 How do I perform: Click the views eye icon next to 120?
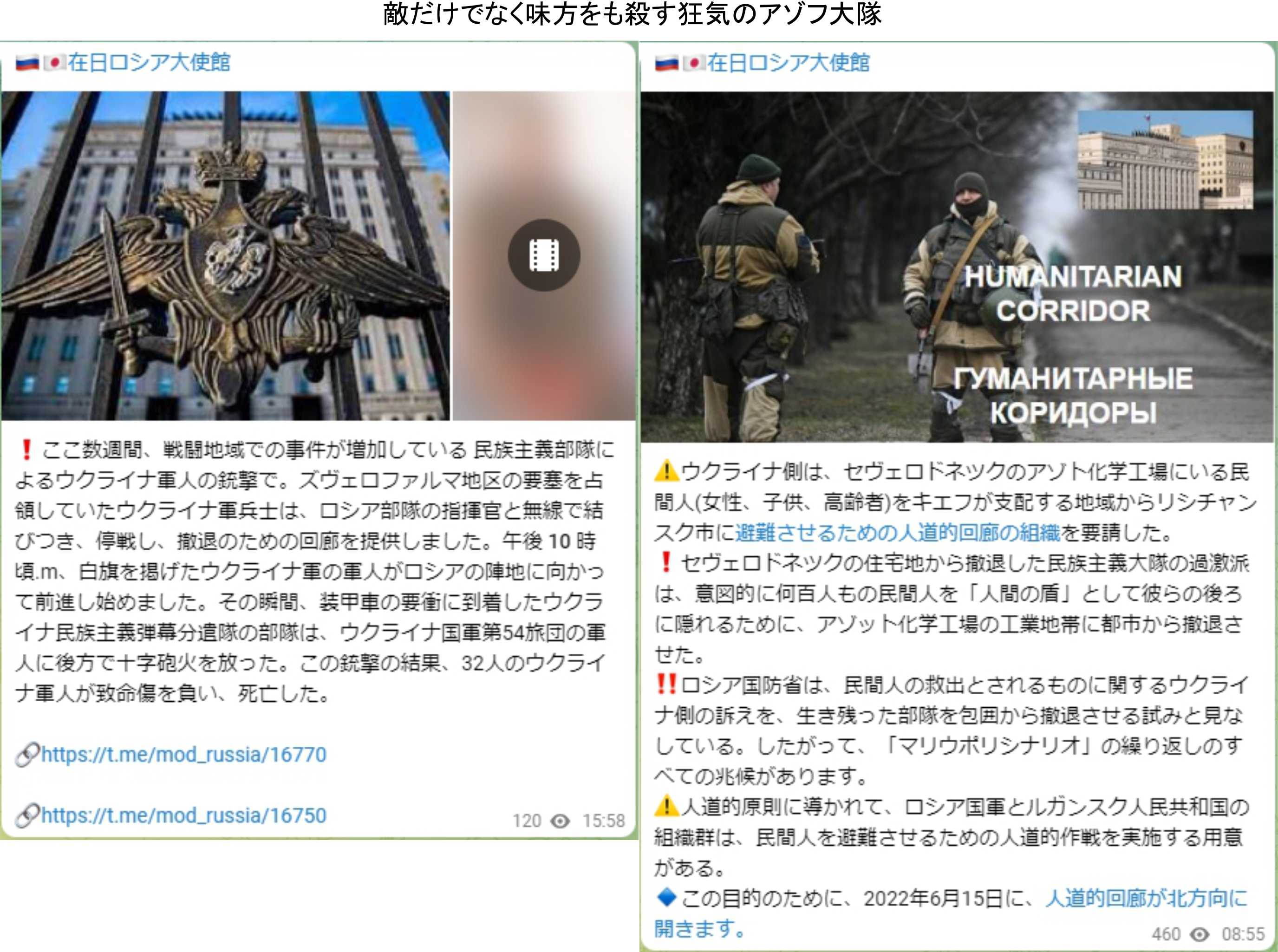tap(560, 821)
